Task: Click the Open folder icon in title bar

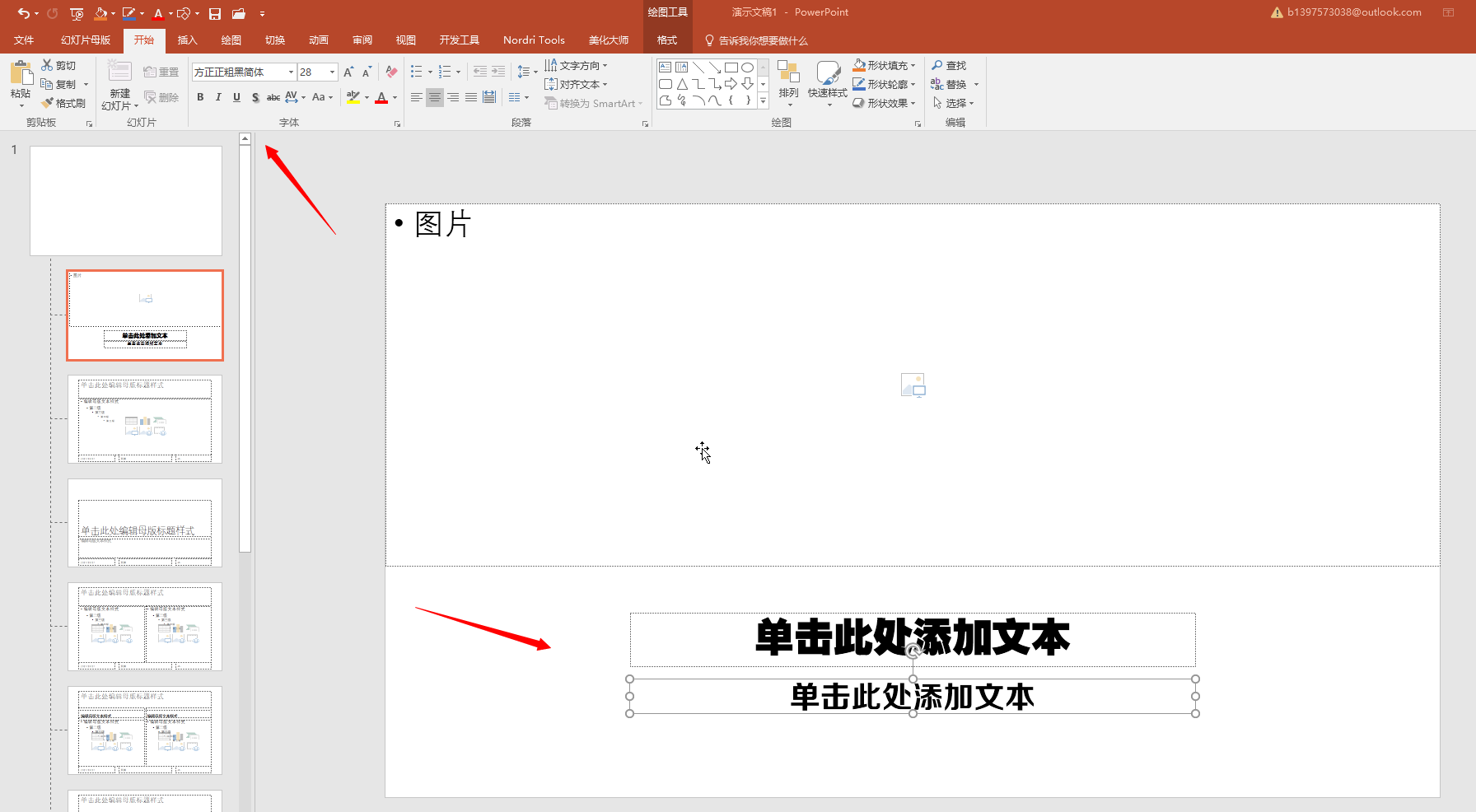Action: pyautogui.click(x=239, y=13)
